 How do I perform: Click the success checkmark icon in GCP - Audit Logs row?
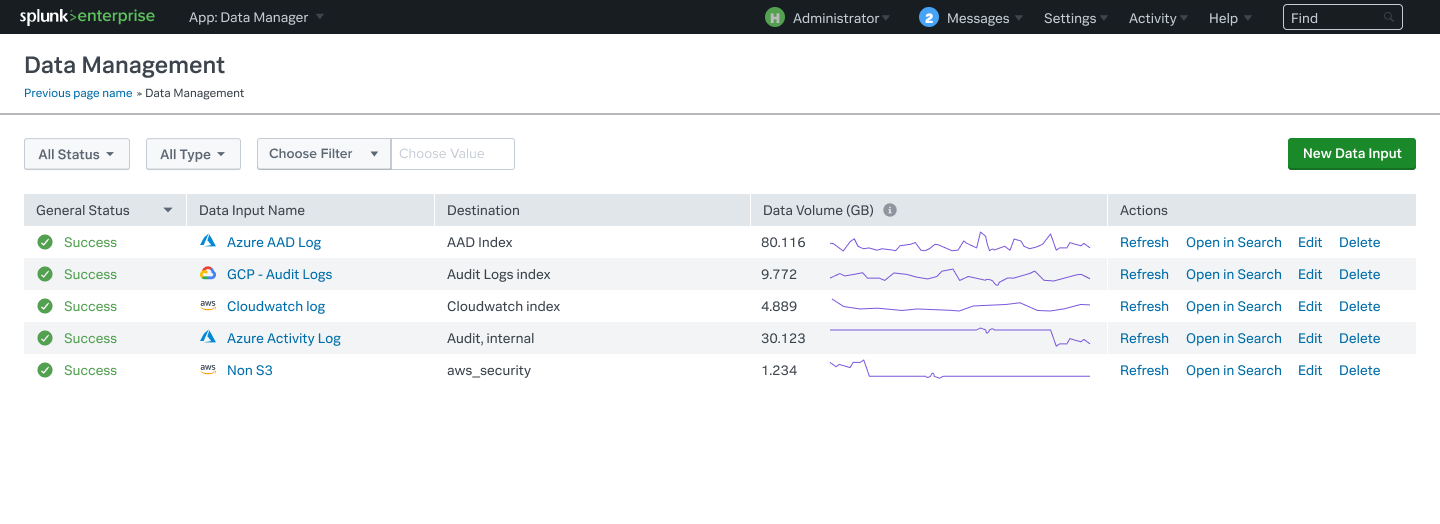pos(45,274)
